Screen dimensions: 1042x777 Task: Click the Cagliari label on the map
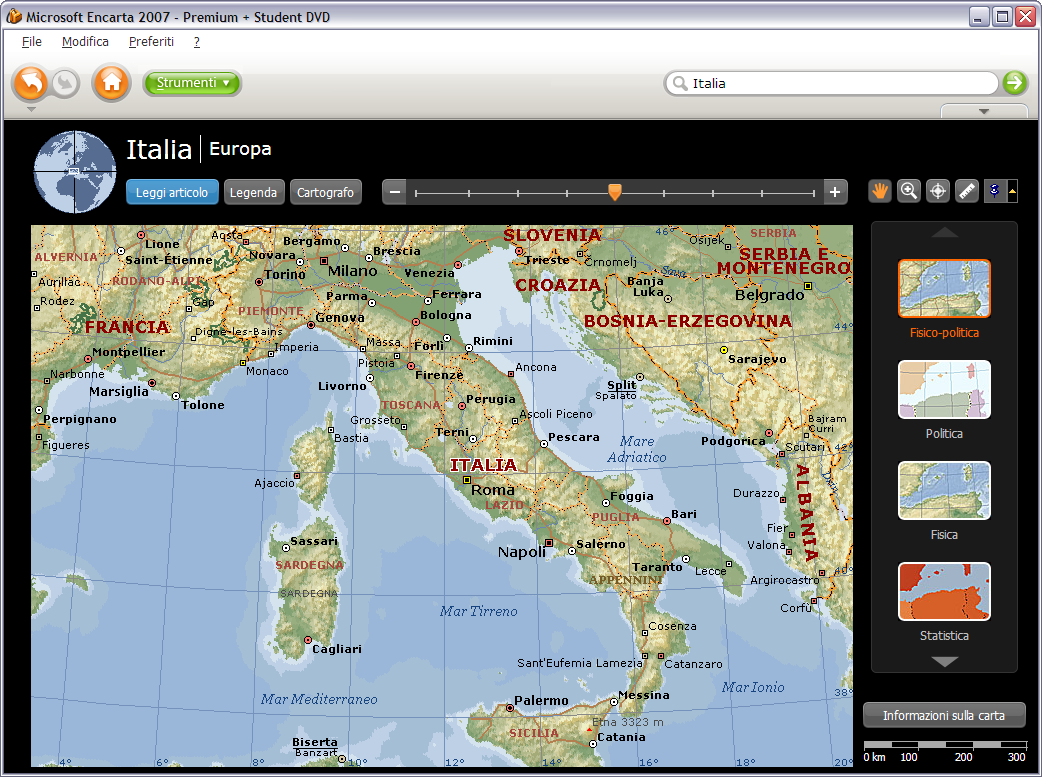(337, 649)
